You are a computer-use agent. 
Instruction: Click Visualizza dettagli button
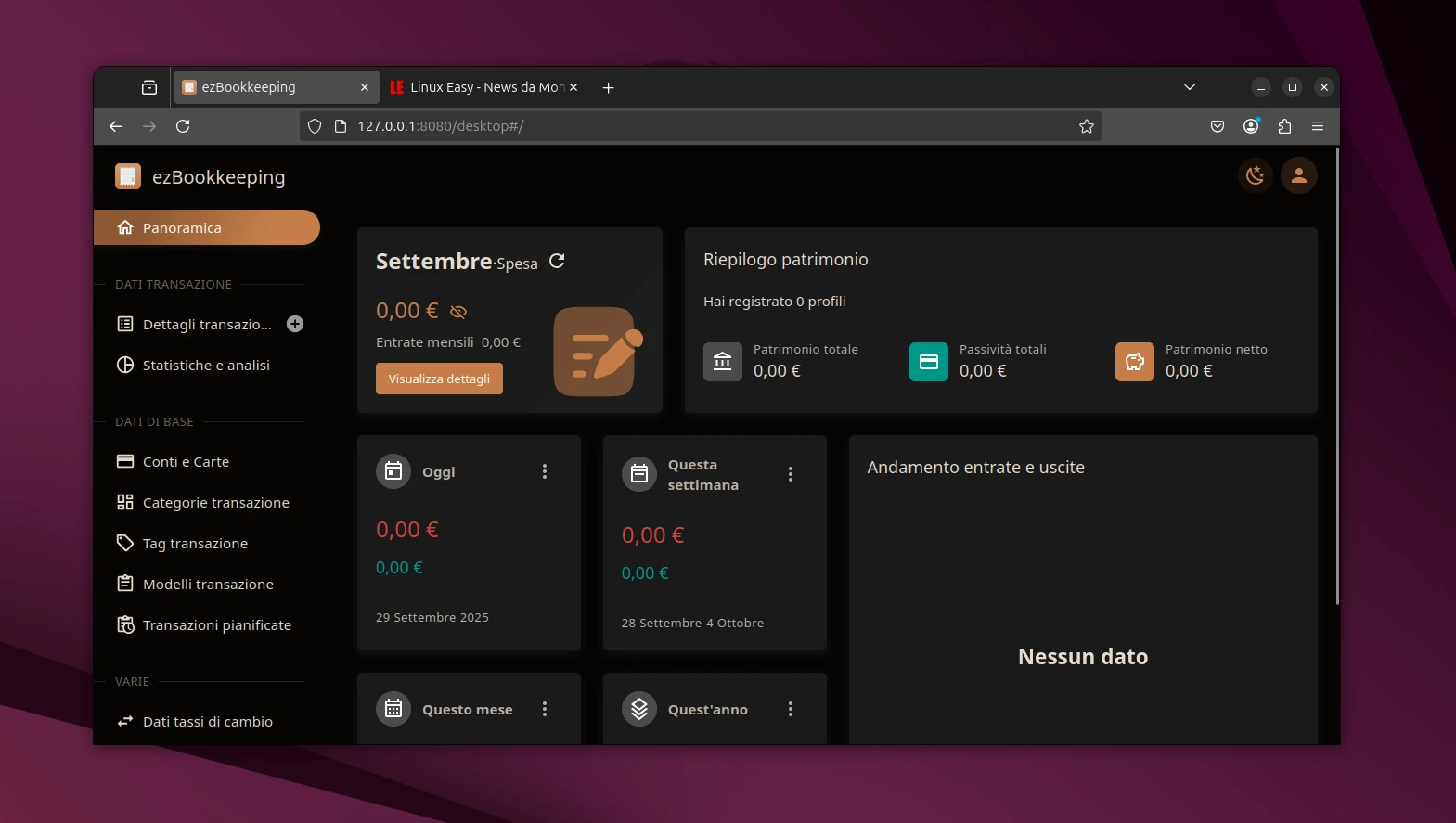439,379
